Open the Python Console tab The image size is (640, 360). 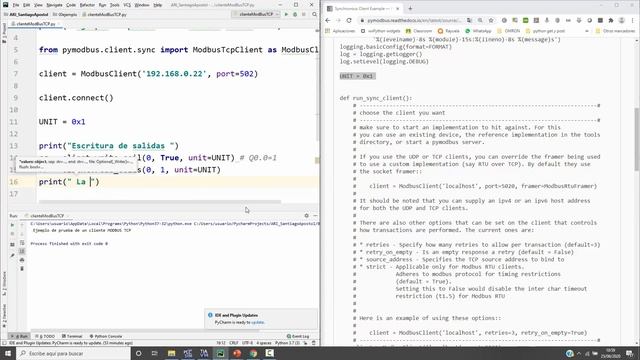tap(106, 336)
